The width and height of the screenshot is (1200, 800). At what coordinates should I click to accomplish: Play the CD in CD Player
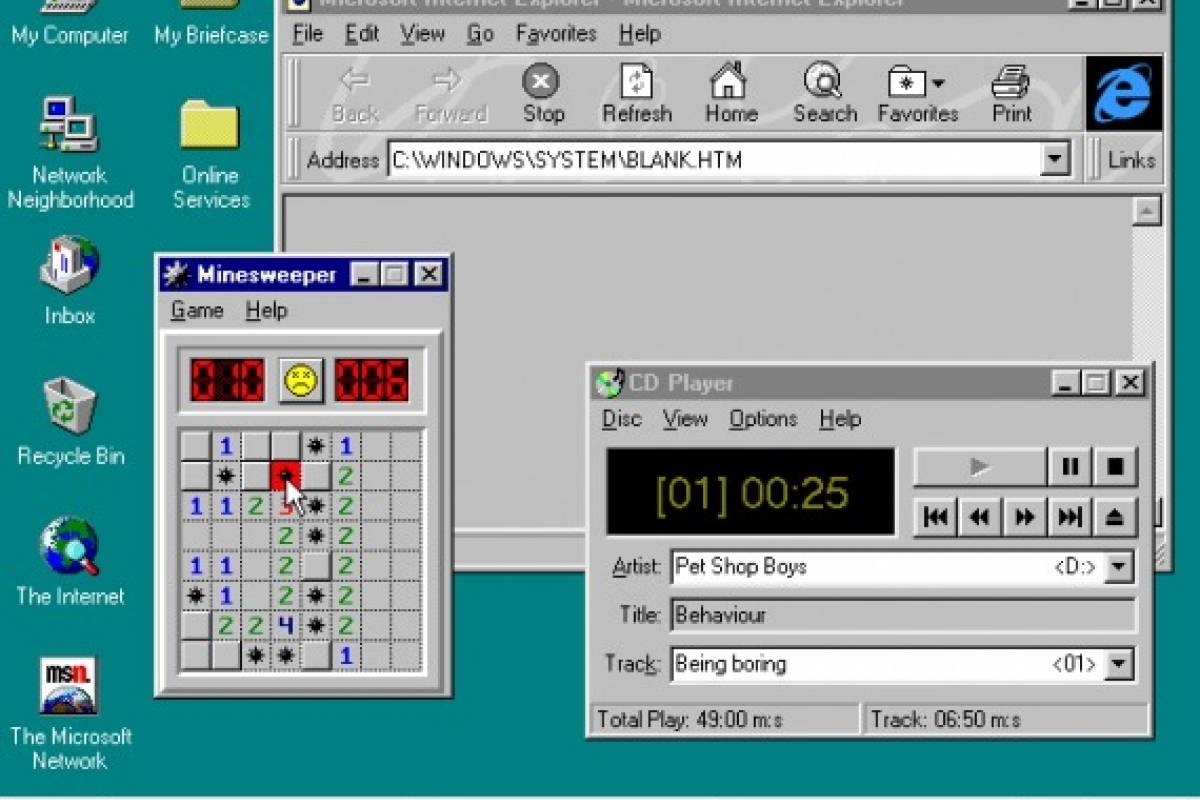coord(980,467)
